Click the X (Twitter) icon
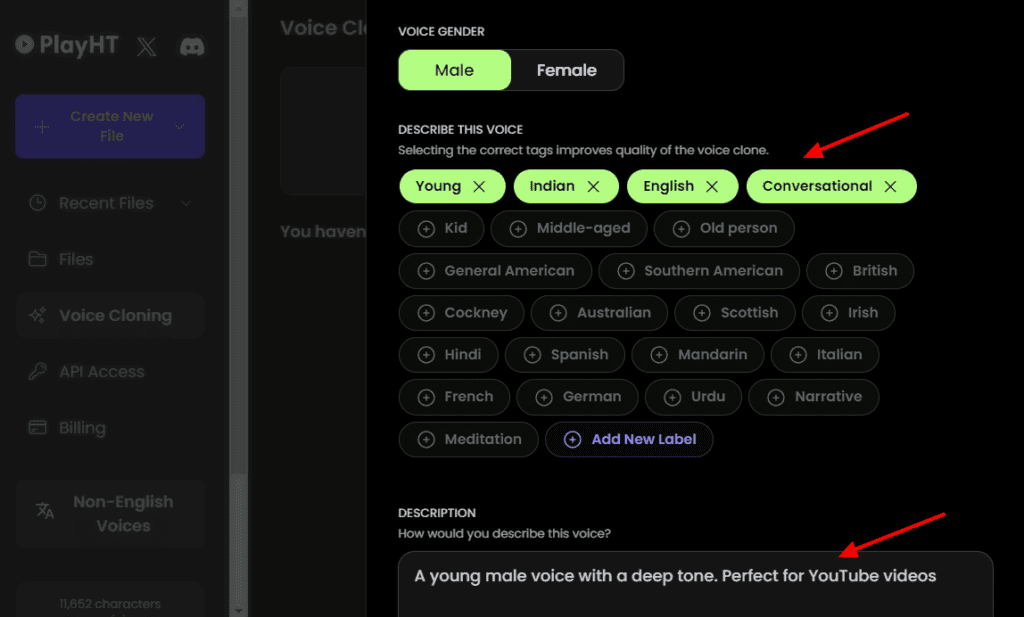The image size is (1024, 617). pos(146,45)
